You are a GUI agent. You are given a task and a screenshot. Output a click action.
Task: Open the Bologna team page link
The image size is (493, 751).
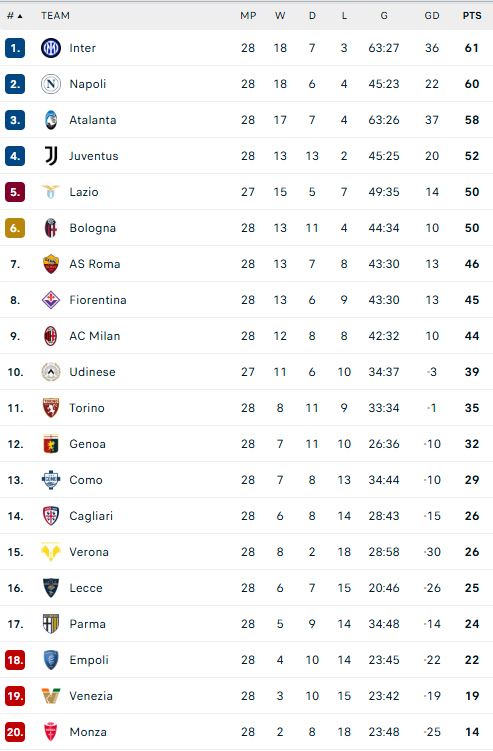(x=92, y=228)
